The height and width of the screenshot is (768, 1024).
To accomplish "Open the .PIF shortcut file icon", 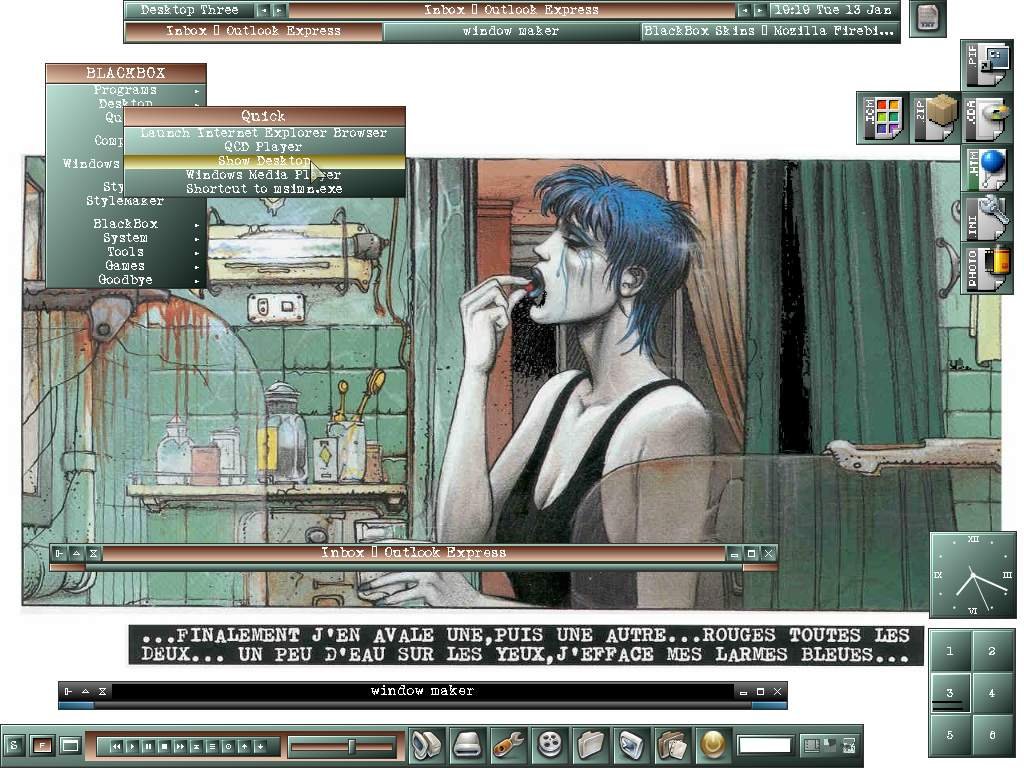I will (x=987, y=65).
